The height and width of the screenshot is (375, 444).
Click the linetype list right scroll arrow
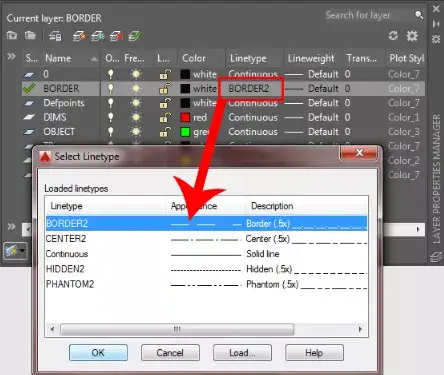click(360, 329)
